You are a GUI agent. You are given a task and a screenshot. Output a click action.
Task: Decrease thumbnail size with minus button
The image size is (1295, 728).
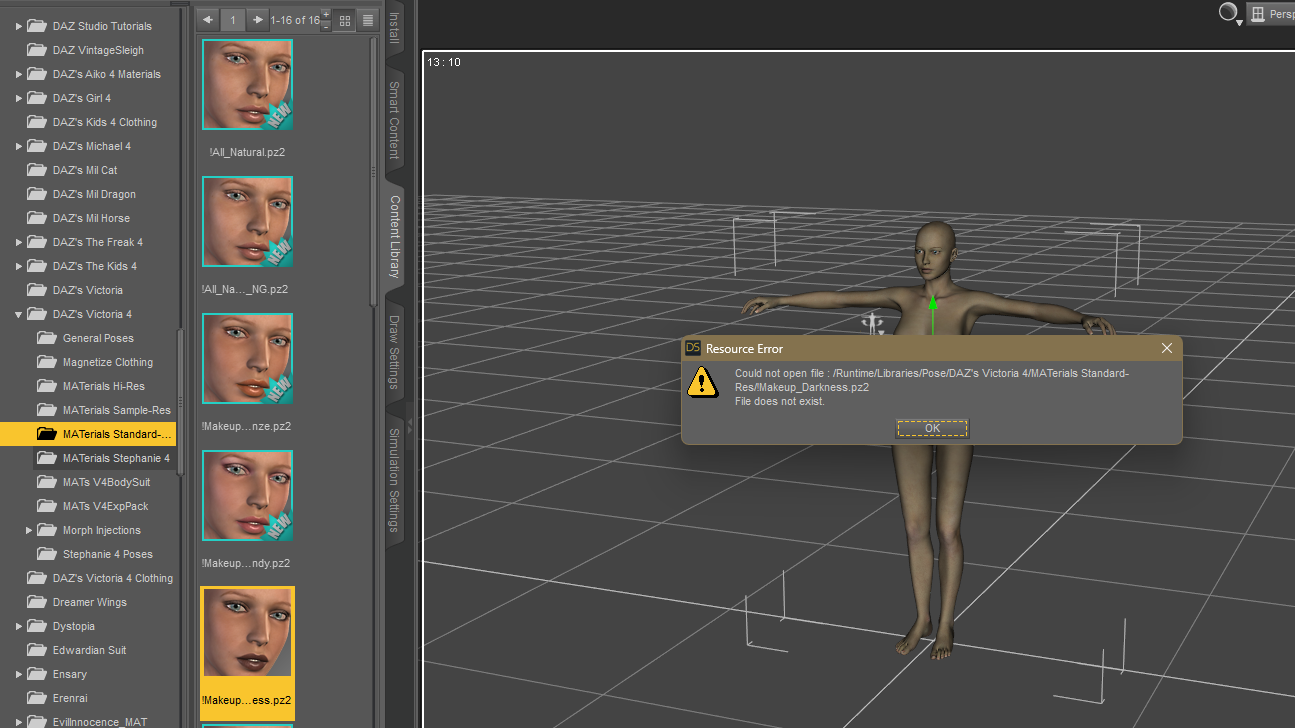(x=326, y=26)
